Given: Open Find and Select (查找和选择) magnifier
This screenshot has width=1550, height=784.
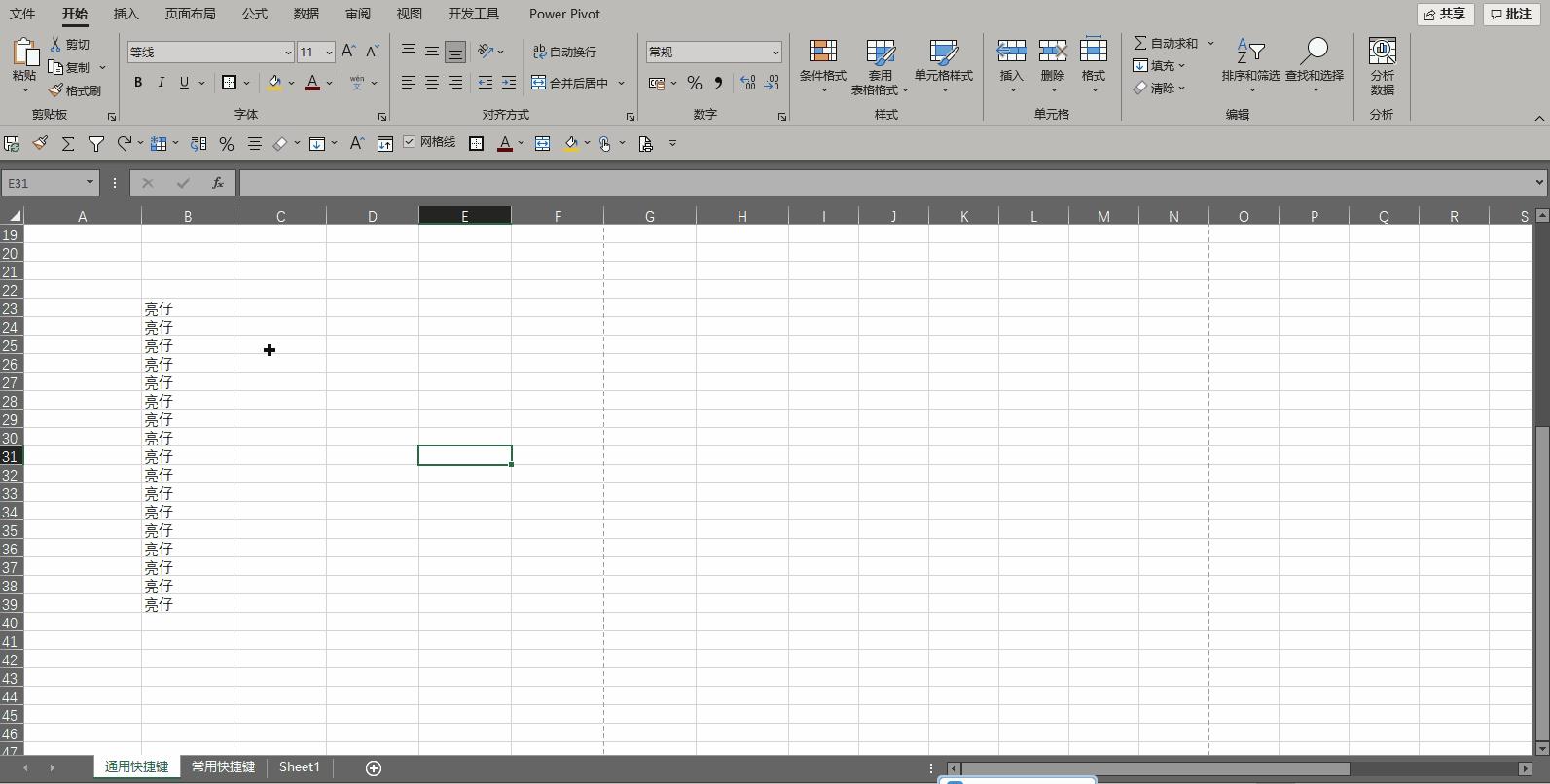Looking at the screenshot, I should click(x=1315, y=66).
